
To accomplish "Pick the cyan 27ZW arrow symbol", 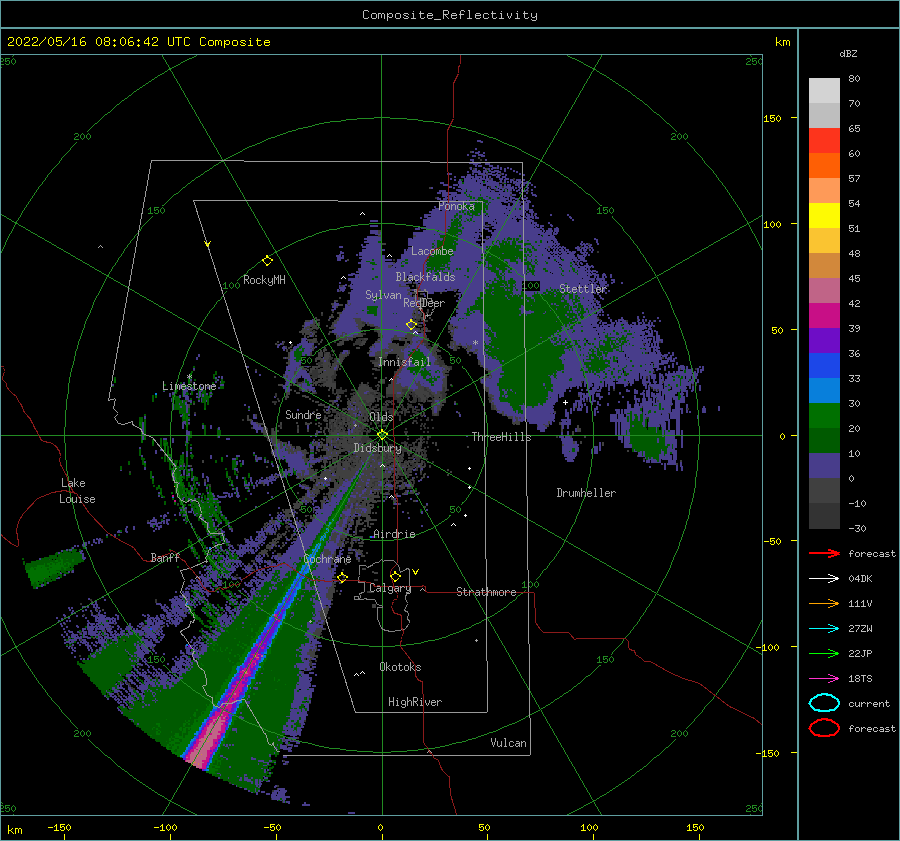I will click(x=824, y=629).
